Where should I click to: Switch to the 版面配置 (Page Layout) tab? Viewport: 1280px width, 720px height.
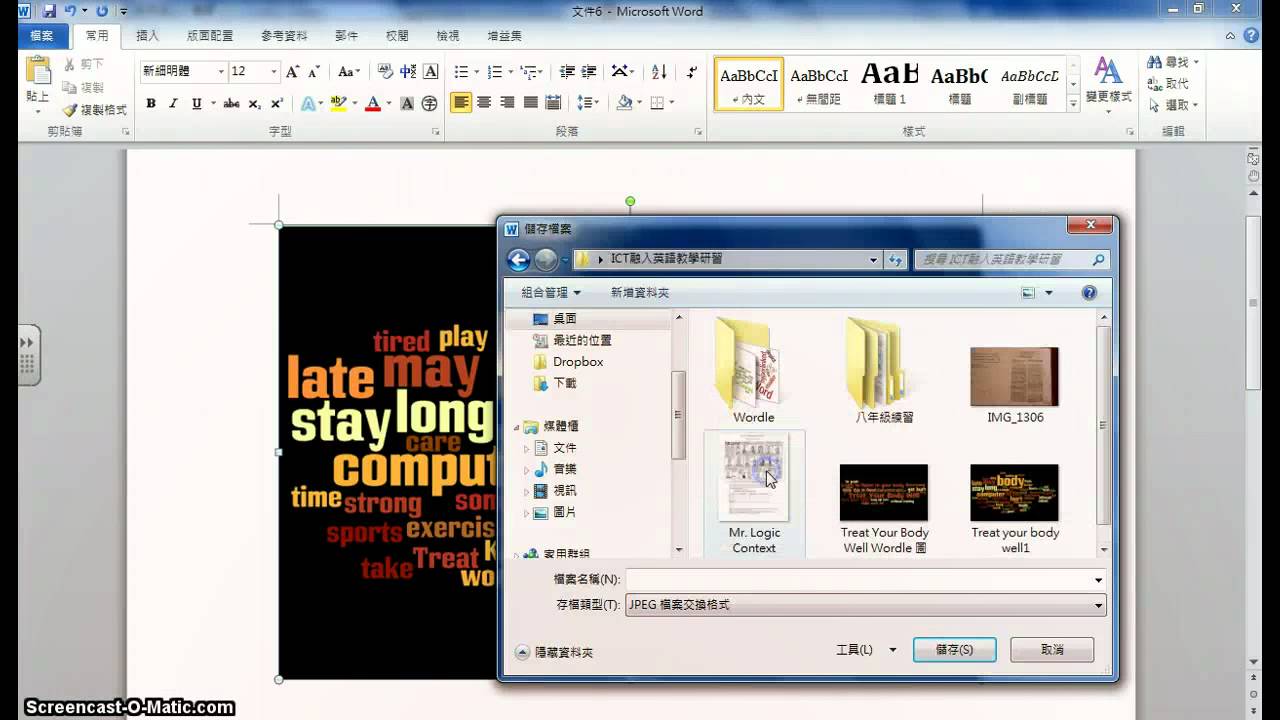tap(209, 36)
